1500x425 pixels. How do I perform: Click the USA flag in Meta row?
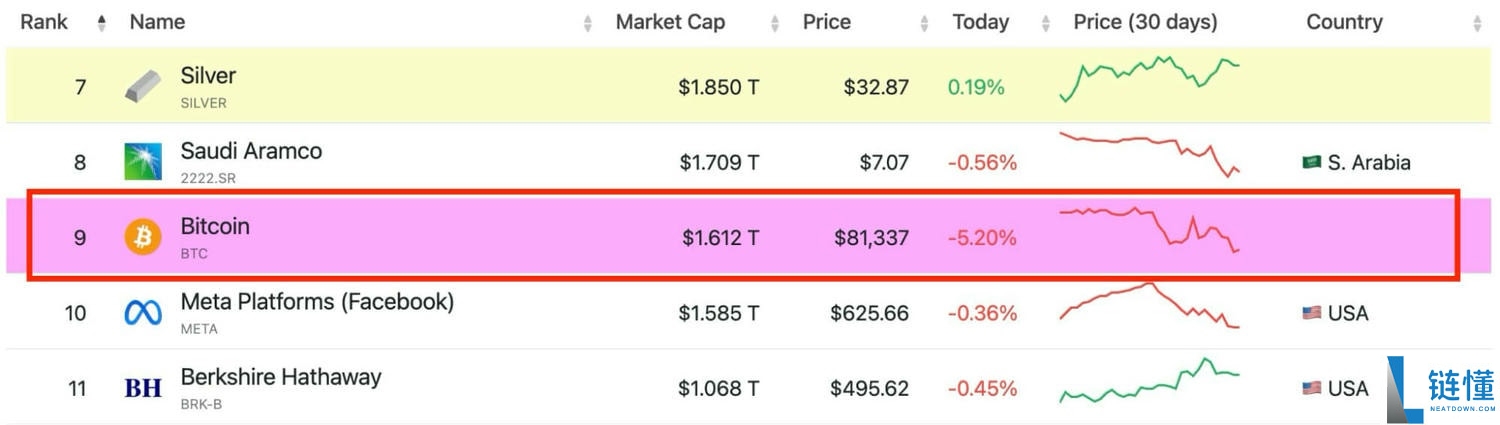point(1312,313)
